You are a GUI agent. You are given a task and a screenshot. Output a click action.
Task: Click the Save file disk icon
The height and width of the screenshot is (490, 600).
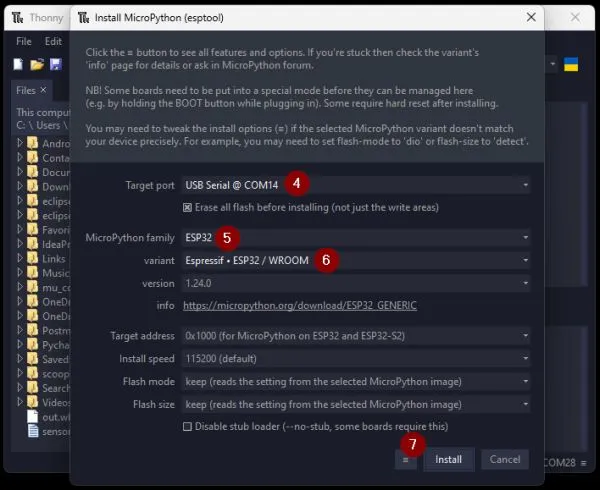click(55, 64)
